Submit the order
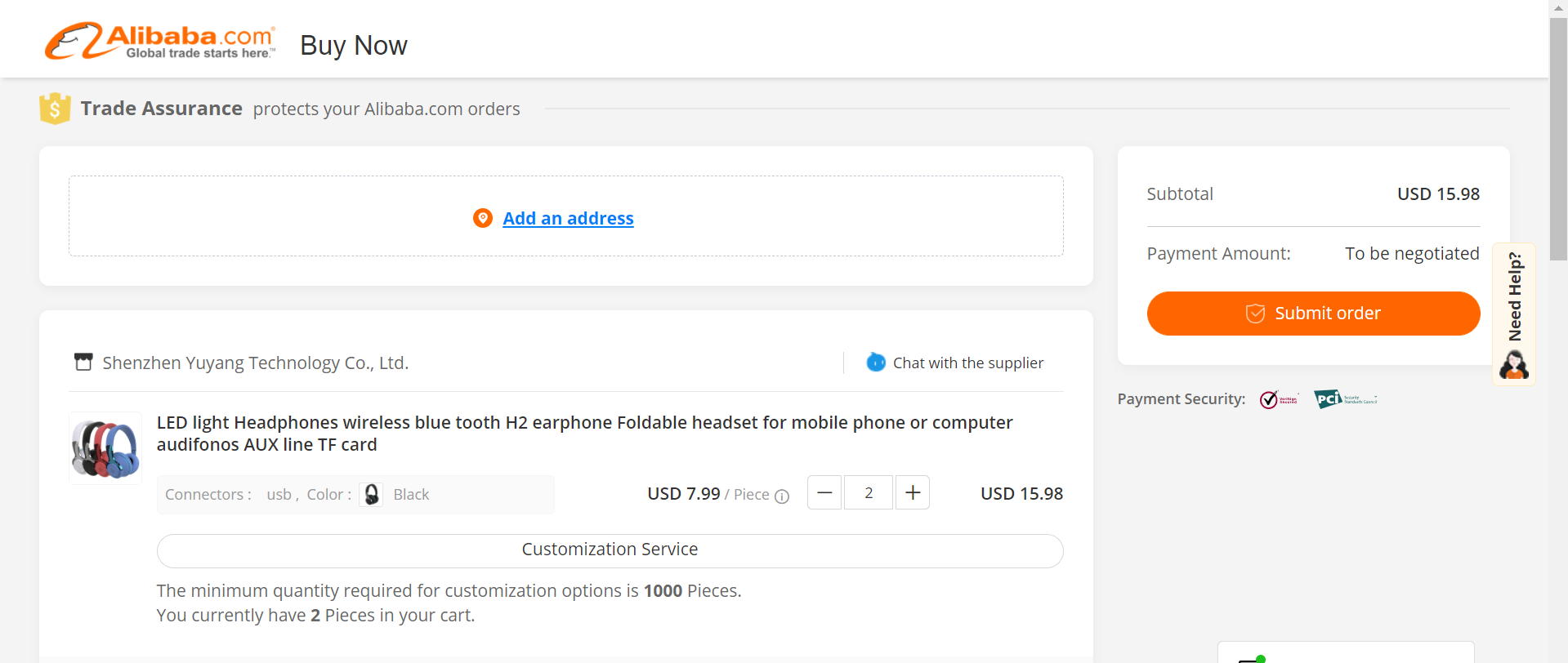 click(x=1313, y=314)
